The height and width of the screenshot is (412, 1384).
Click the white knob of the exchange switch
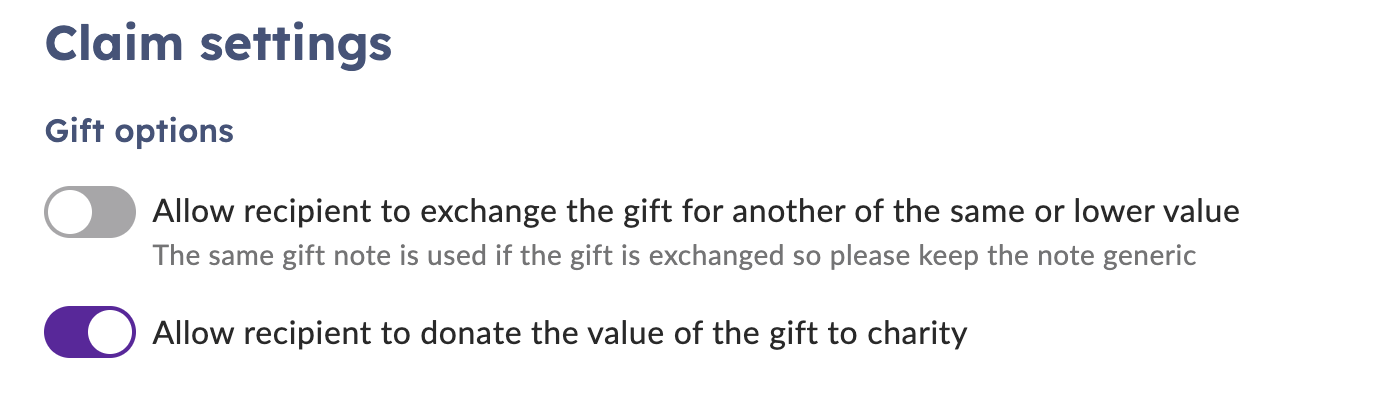[71, 212]
